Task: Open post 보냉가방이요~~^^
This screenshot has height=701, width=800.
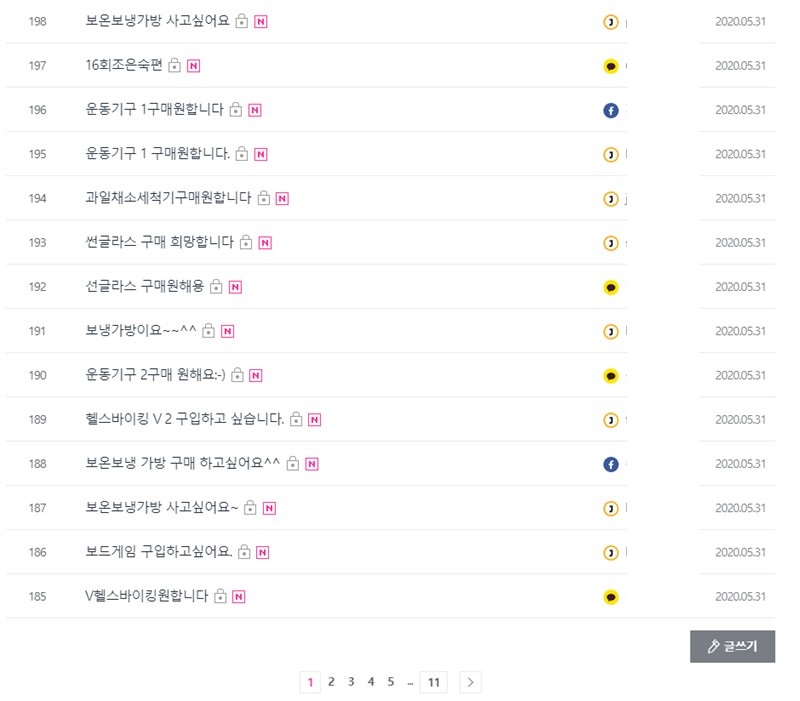Action: point(141,331)
